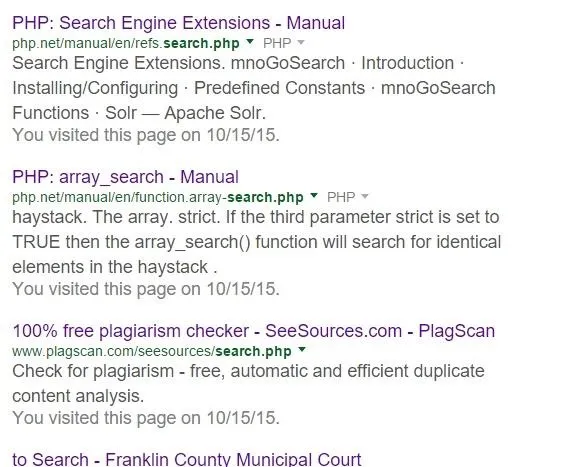586x467 pixels.
Task: Open 100% free plagiarism checker - SeeSources.com result
Action: pos(253,331)
